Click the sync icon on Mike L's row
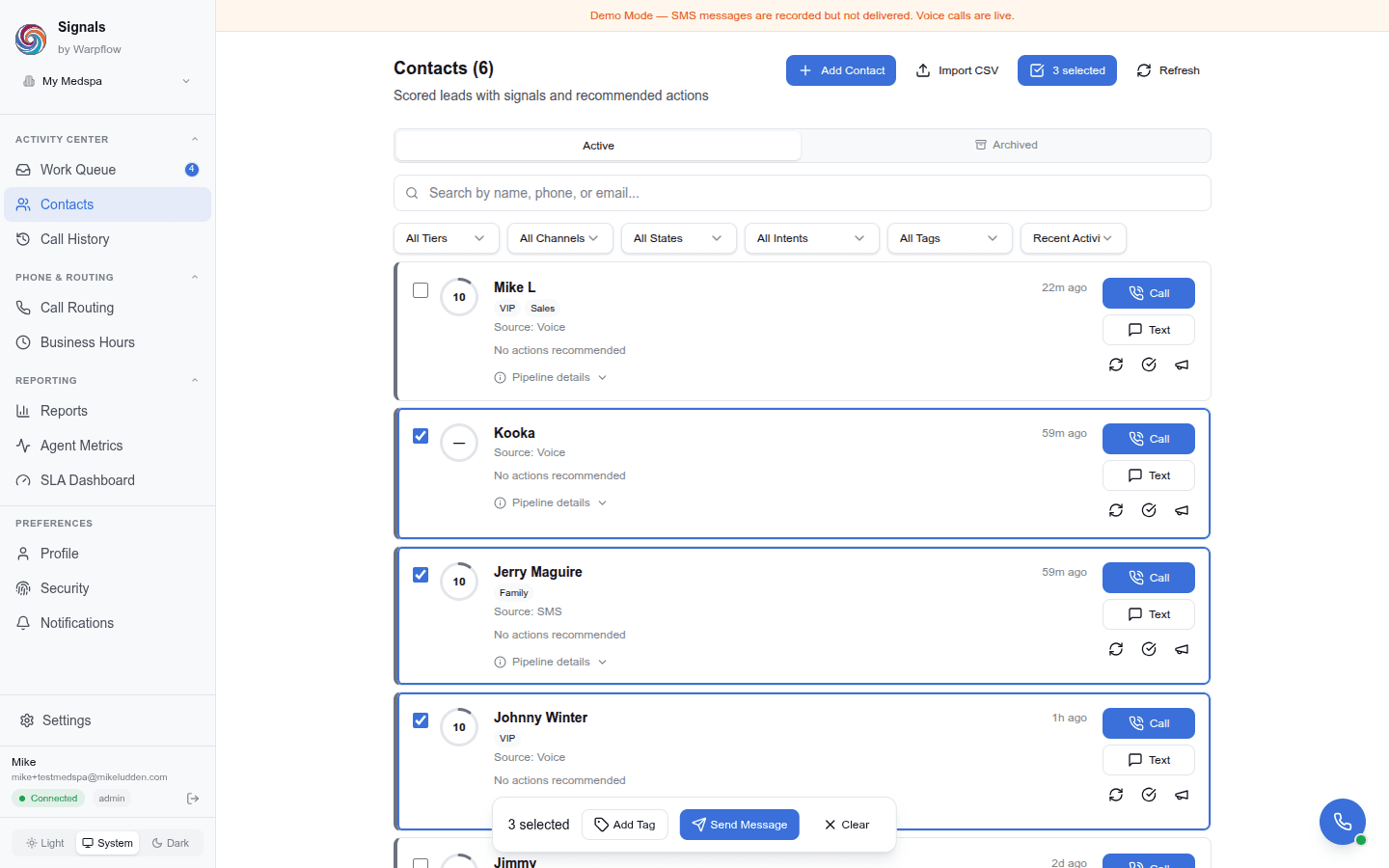This screenshot has width=1389, height=868. coord(1116,365)
